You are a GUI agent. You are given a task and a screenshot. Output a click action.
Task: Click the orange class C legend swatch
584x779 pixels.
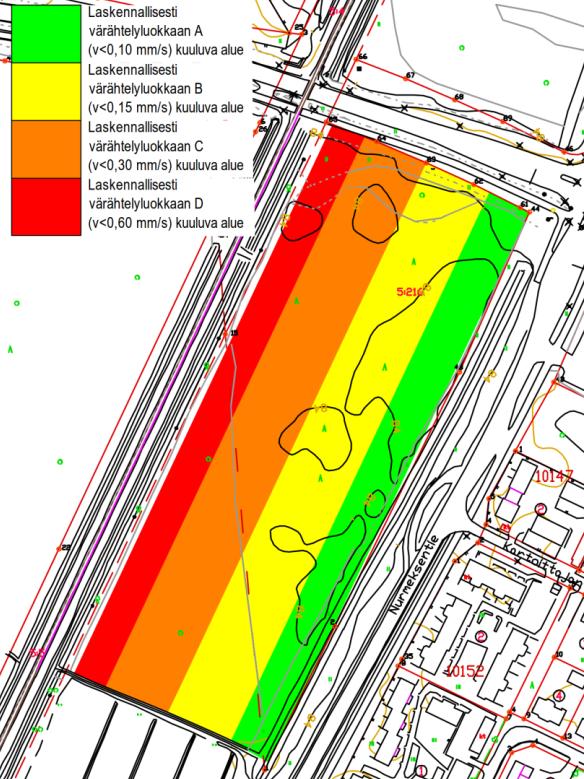(46, 149)
